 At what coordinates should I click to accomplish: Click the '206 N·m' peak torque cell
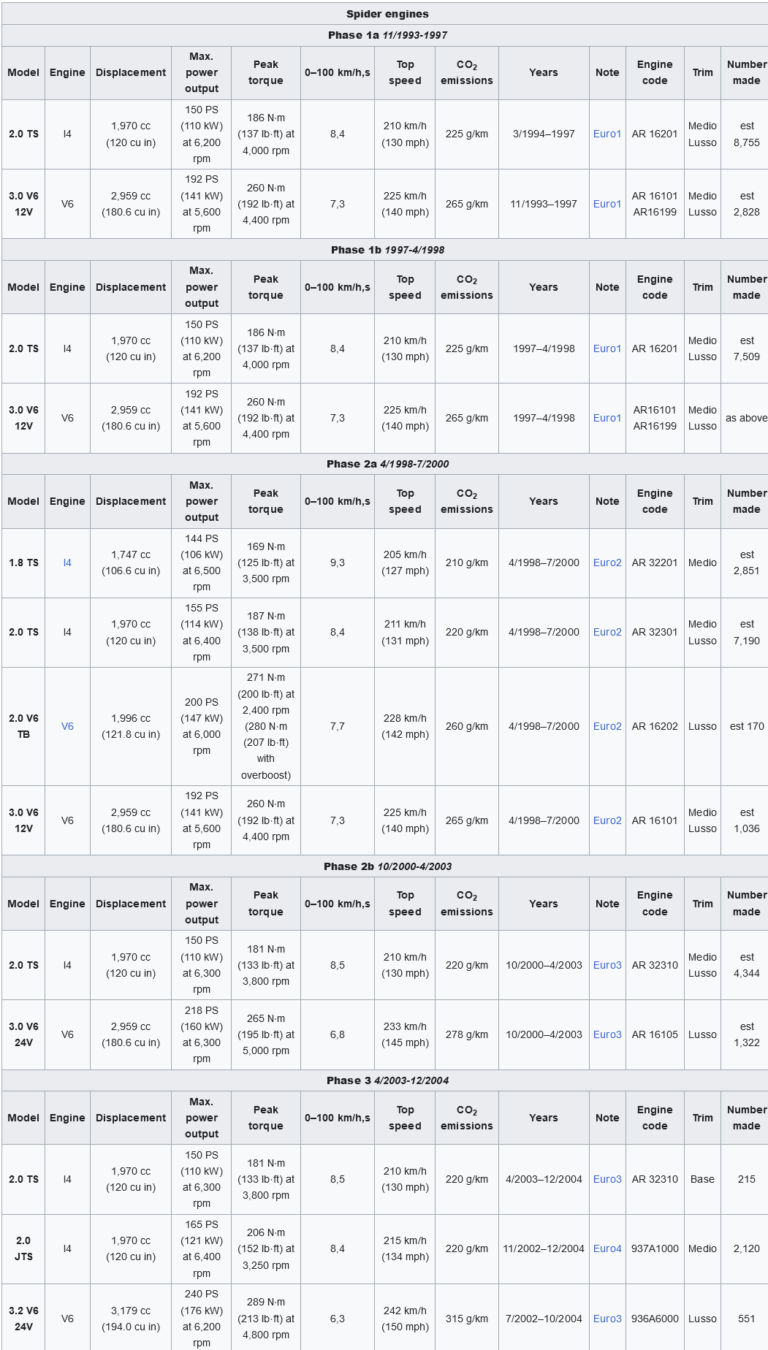click(266, 1248)
